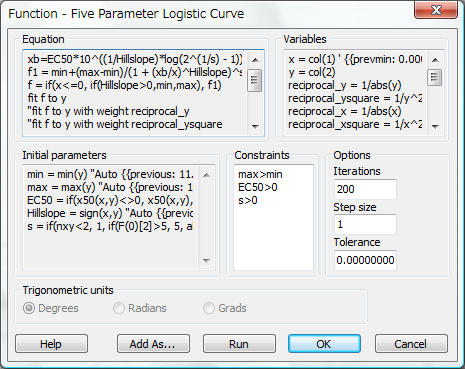Click Initial parameters scroll up arrow
465x369 pixels.
[x=206, y=175]
